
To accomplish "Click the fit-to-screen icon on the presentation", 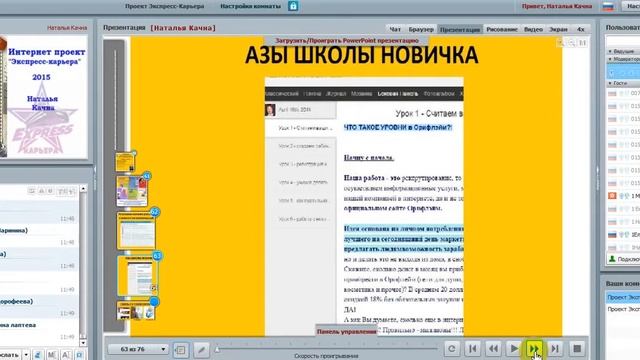I will (583, 42).
